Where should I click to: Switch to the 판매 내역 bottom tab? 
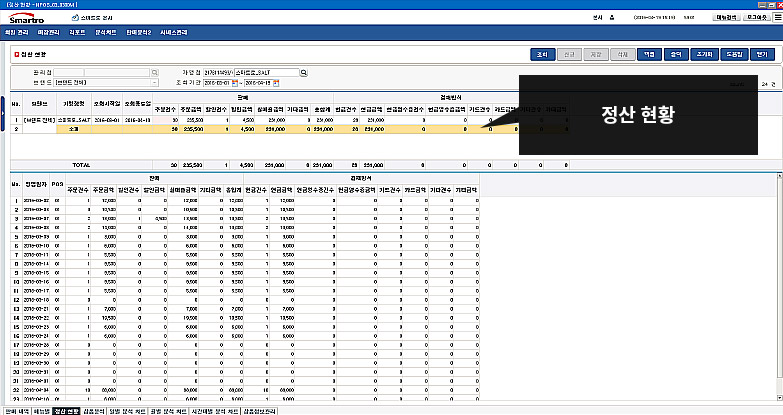17,411
